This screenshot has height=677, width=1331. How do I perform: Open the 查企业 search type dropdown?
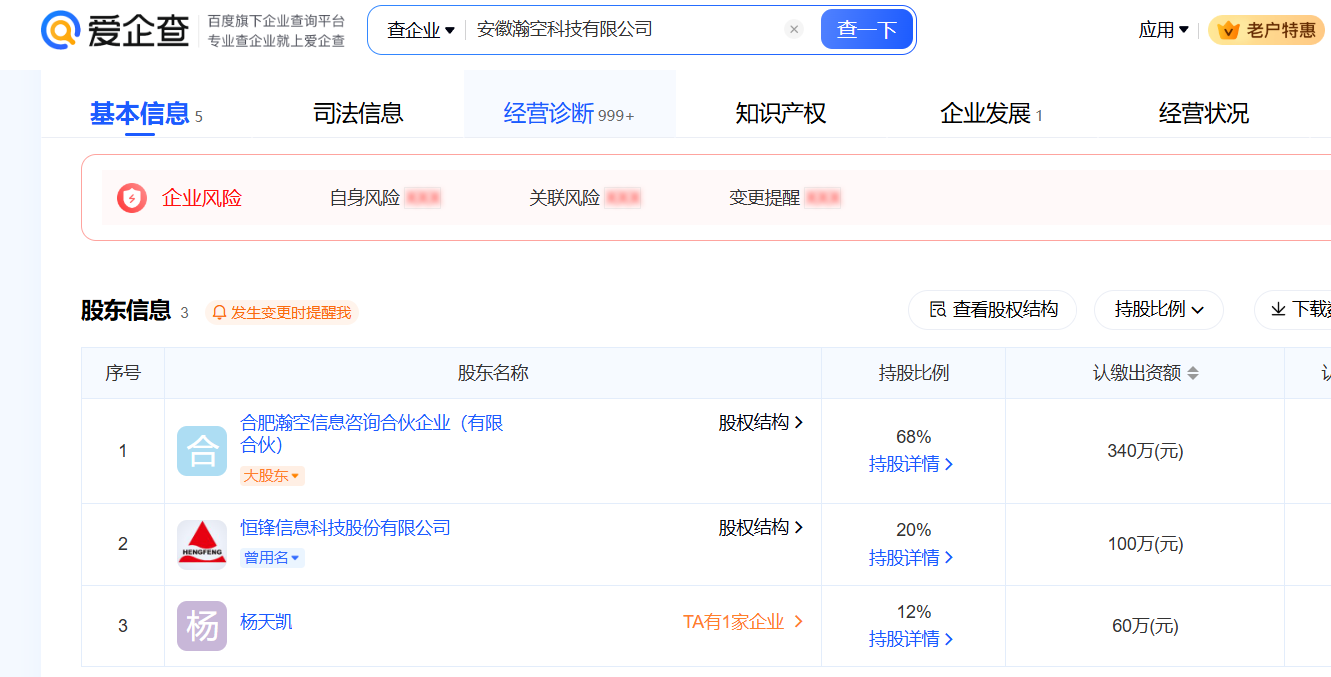pyautogui.click(x=421, y=30)
